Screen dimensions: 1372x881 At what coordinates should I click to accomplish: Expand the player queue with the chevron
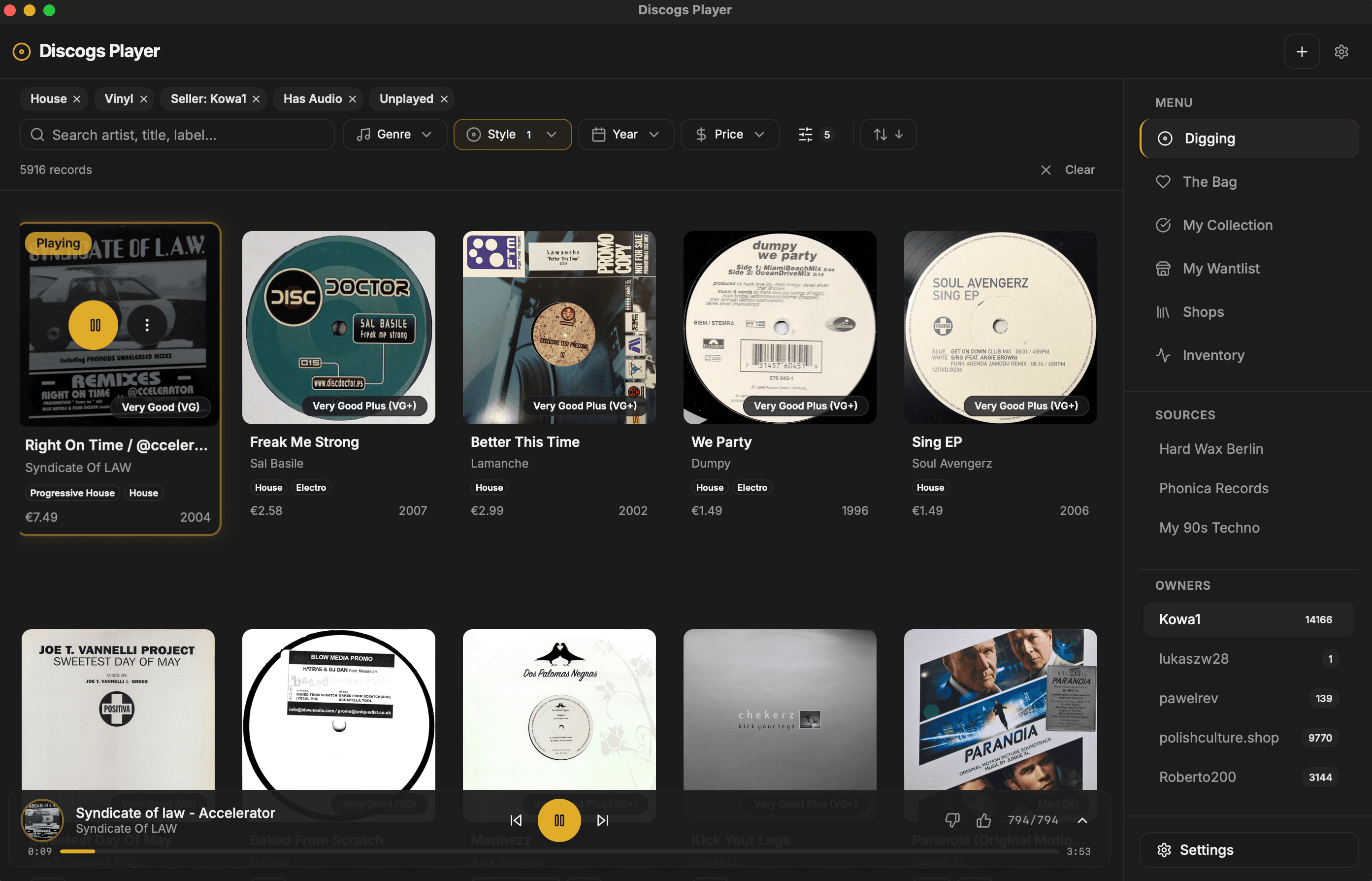(1082, 820)
